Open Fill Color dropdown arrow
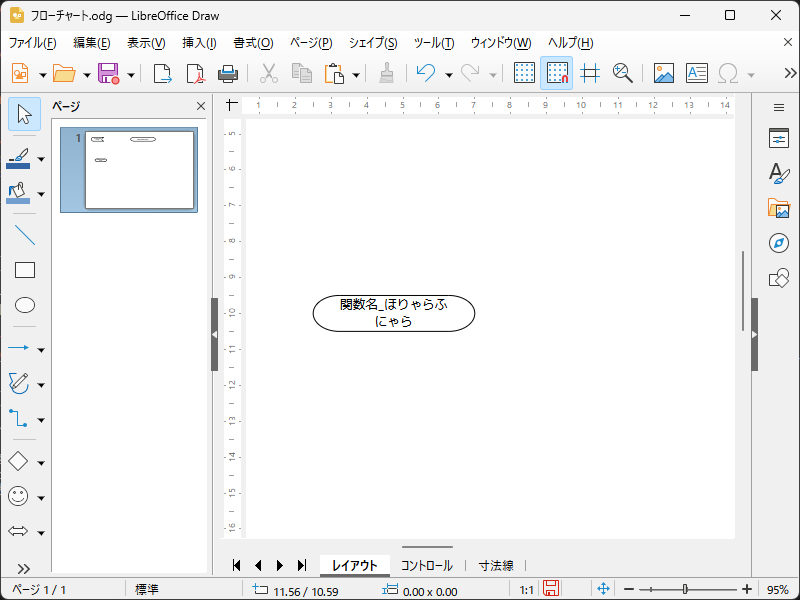 pos(41,194)
